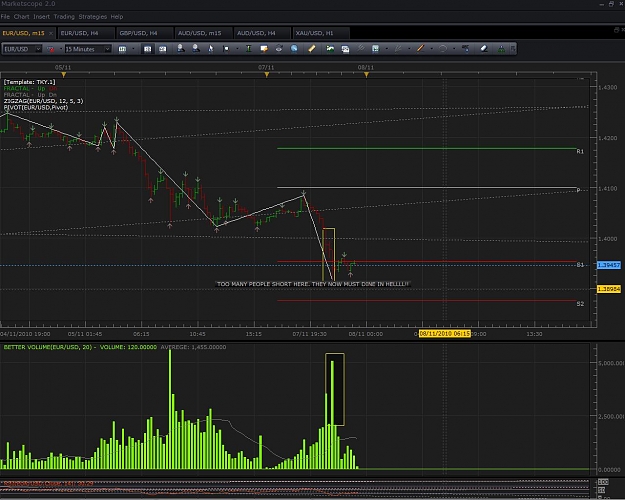The width and height of the screenshot is (625, 500).
Task: Expand the blue grid template arrow
Action: (x=387, y=49)
